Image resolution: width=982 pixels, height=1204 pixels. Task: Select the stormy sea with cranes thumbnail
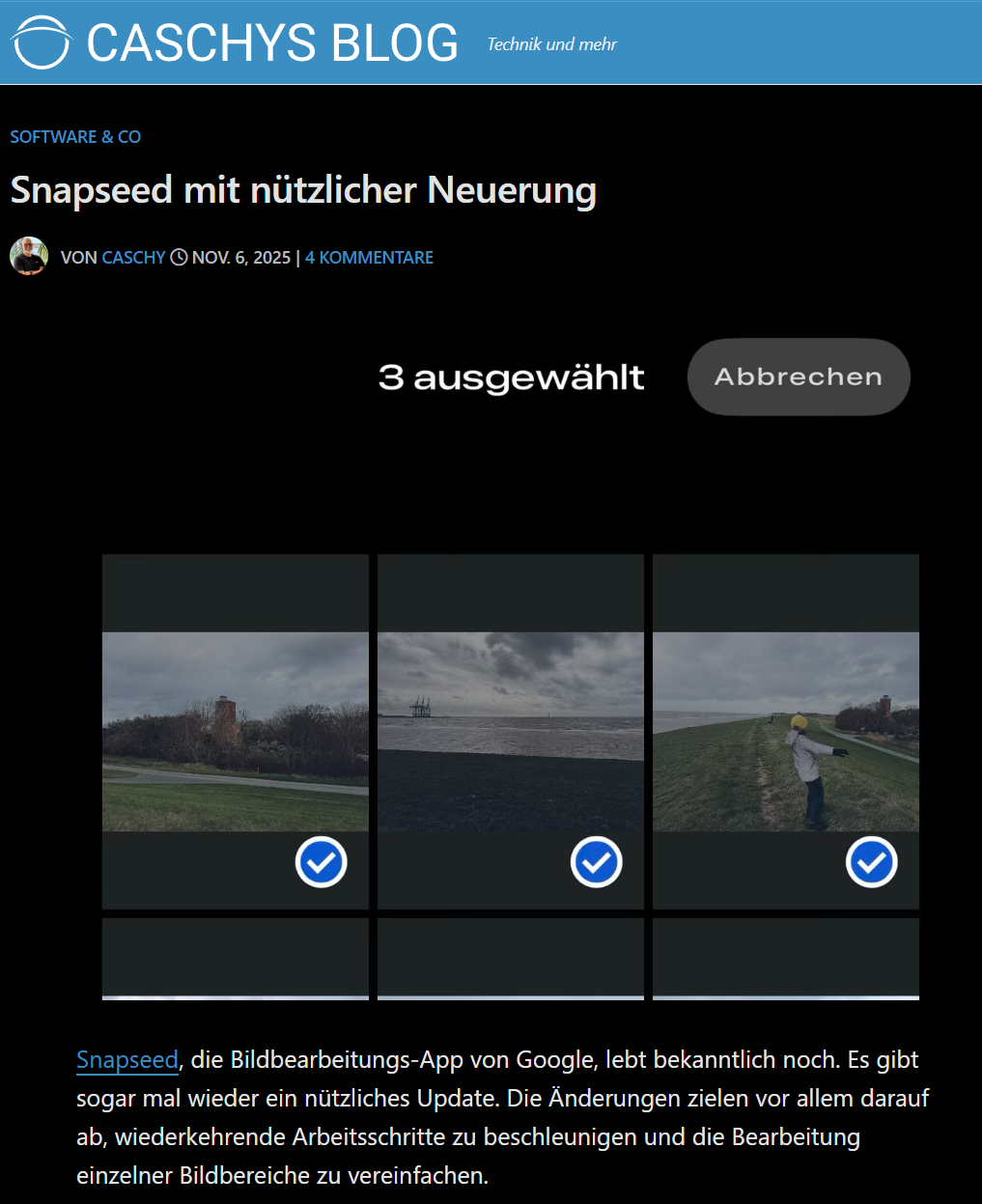[x=511, y=732]
